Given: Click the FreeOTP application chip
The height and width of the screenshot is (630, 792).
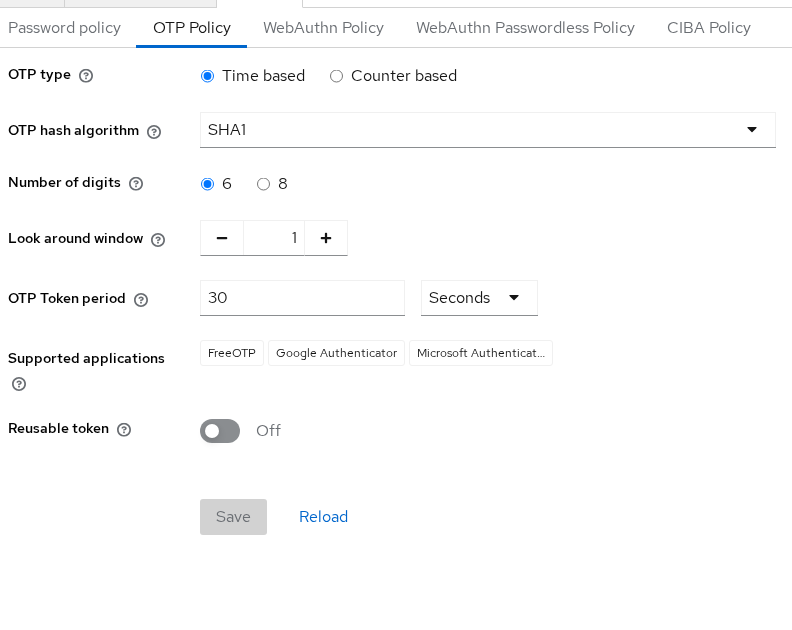Looking at the screenshot, I should tap(232, 353).
